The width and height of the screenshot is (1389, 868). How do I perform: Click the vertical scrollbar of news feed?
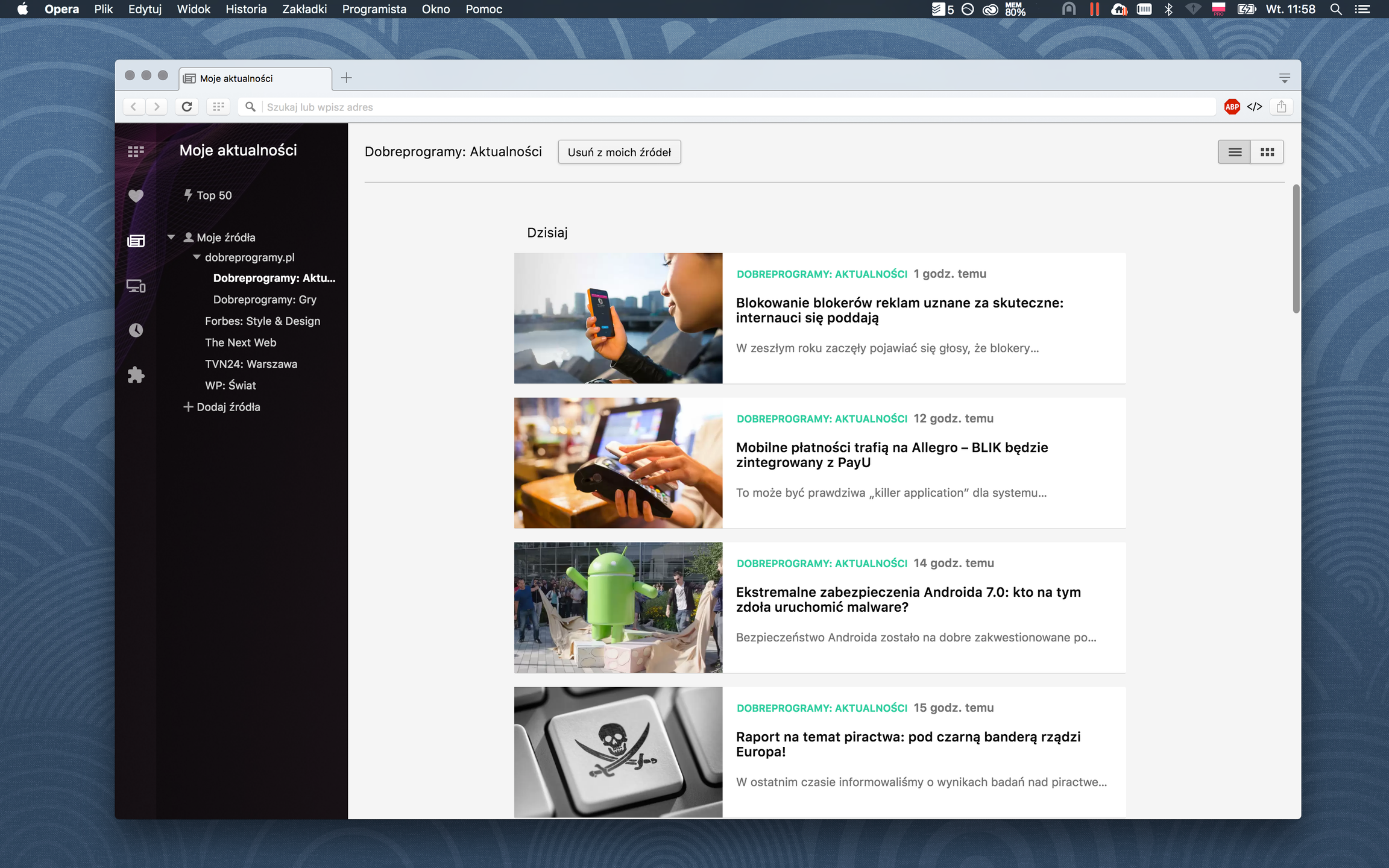click(1296, 248)
